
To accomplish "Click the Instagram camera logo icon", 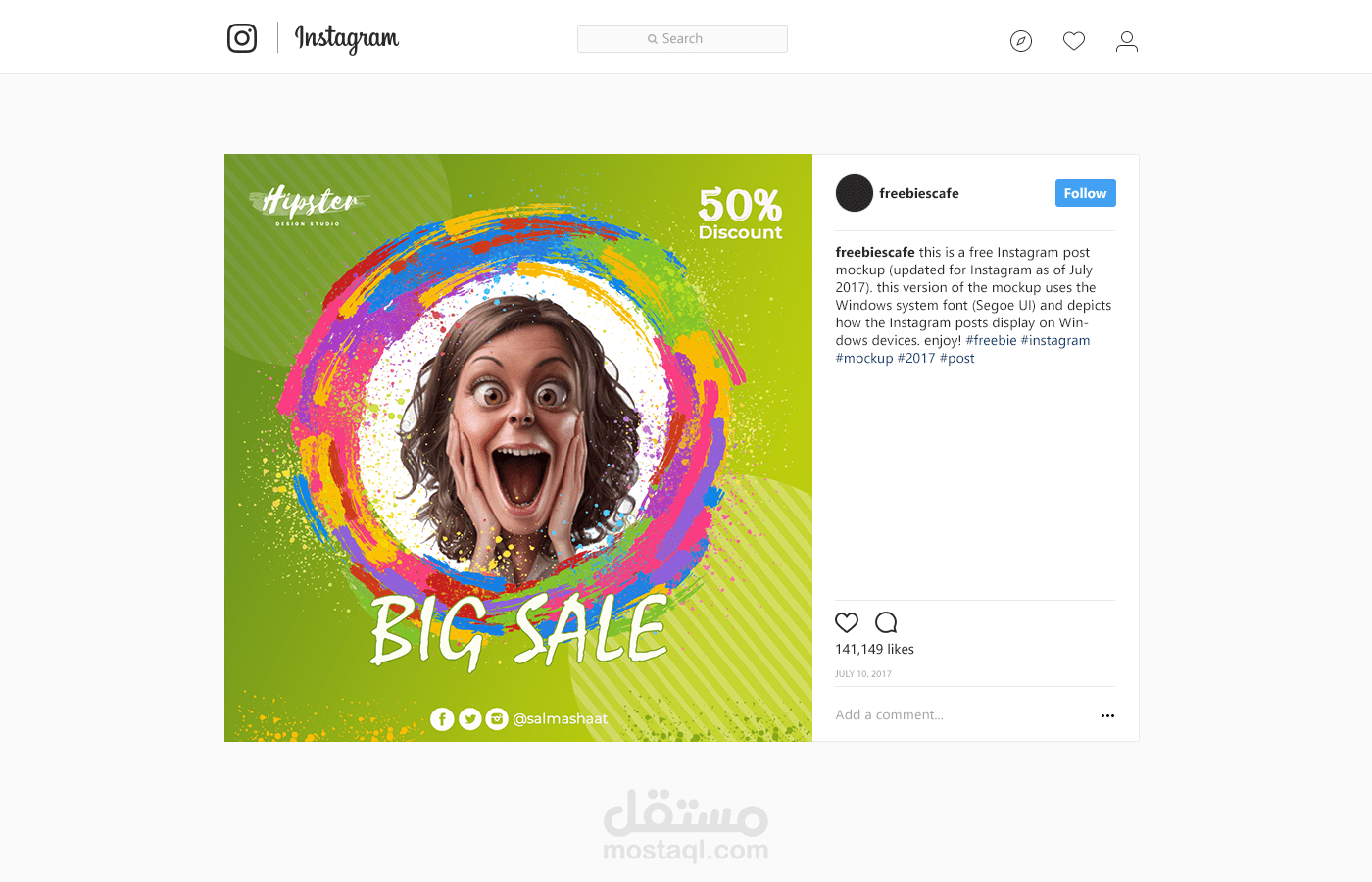I will tap(242, 38).
